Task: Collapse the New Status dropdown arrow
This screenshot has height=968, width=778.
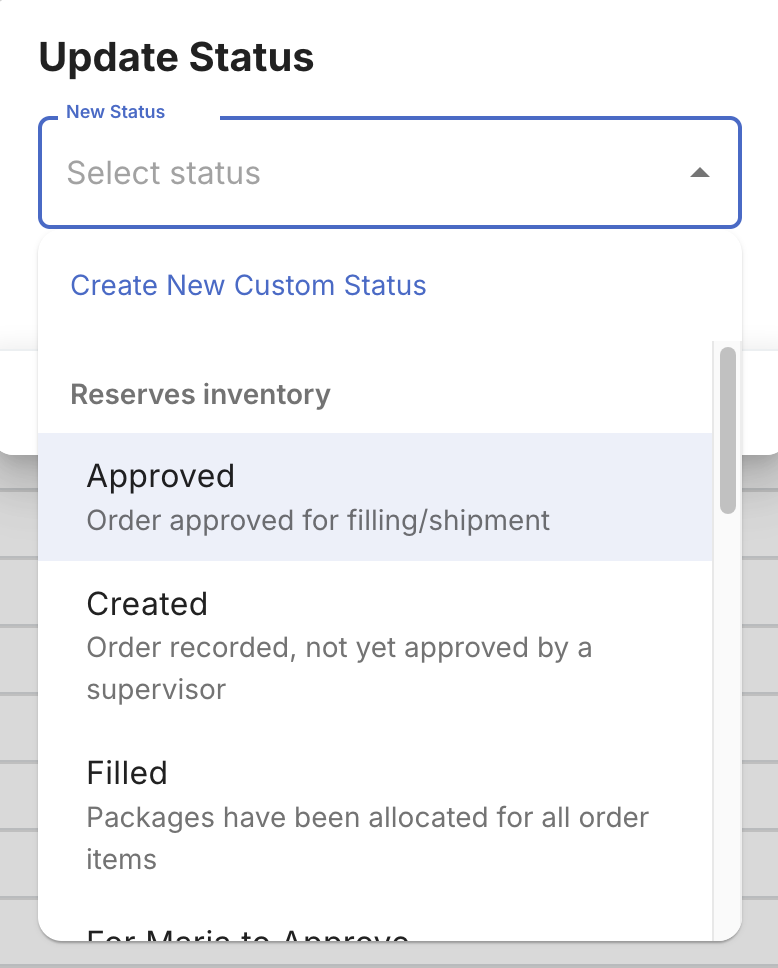Action: (700, 173)
